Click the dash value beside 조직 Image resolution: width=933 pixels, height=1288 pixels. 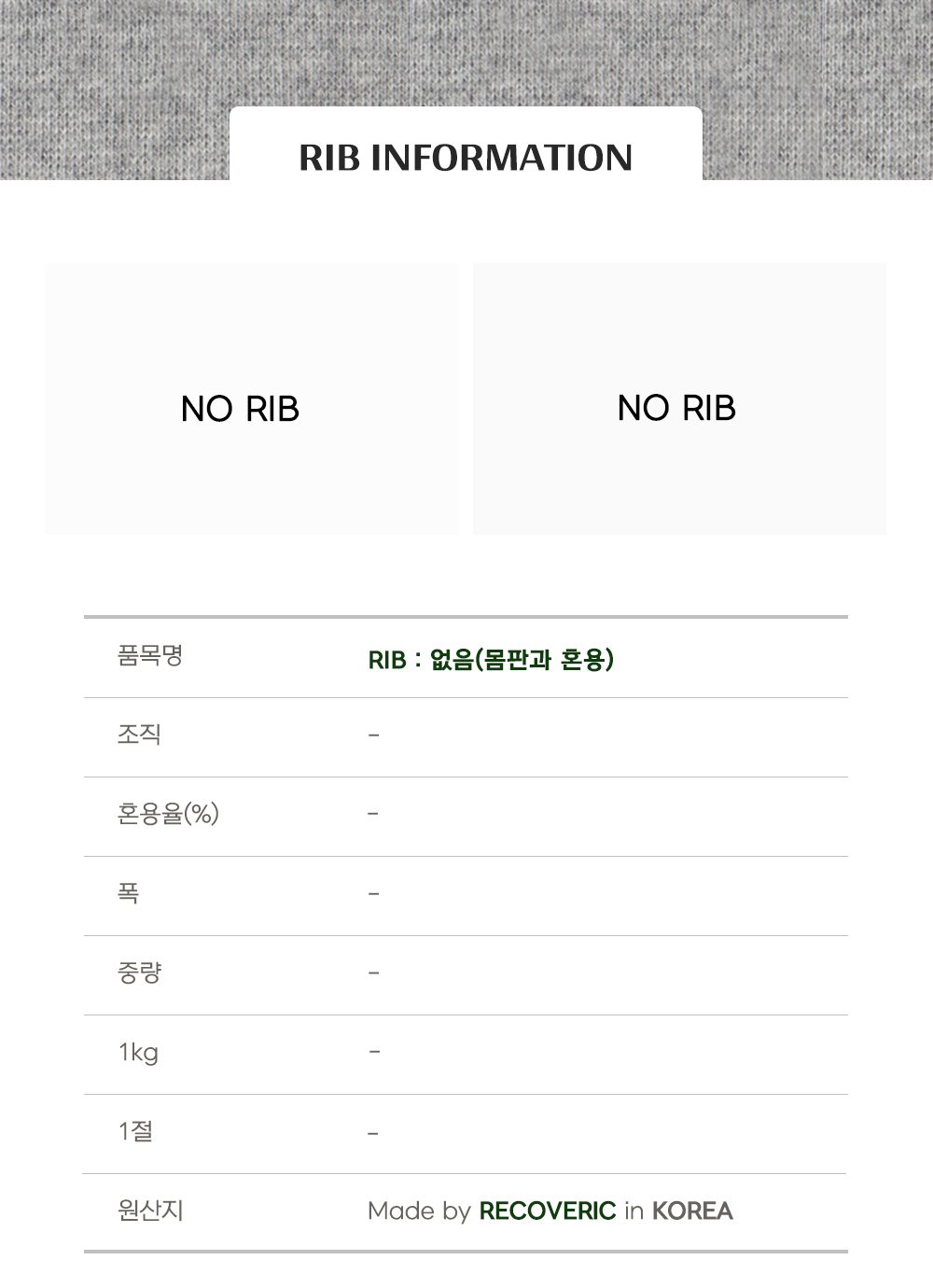point(373,735)
